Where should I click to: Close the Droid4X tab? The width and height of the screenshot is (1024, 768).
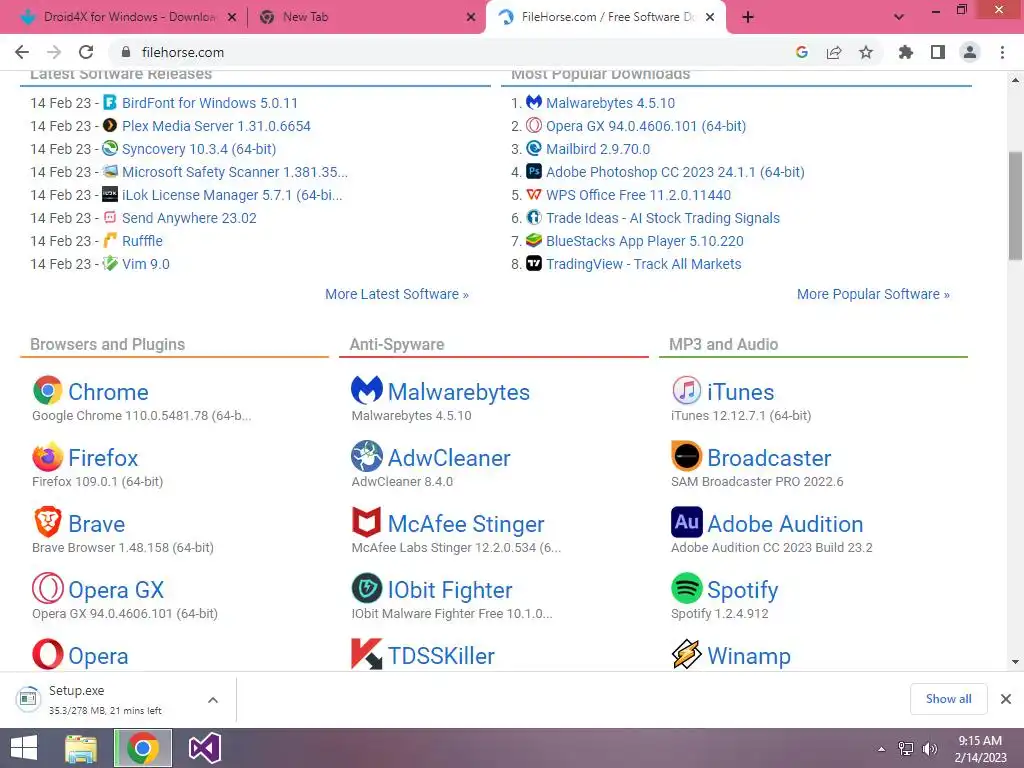click(232, 17)
